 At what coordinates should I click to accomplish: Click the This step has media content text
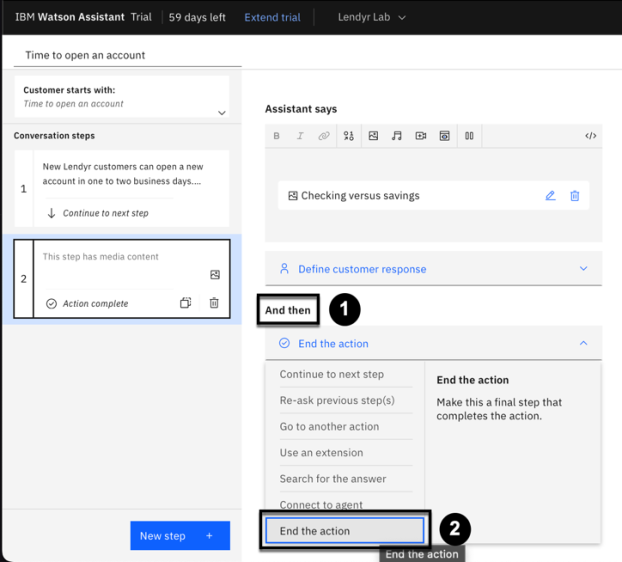[100, 257]
